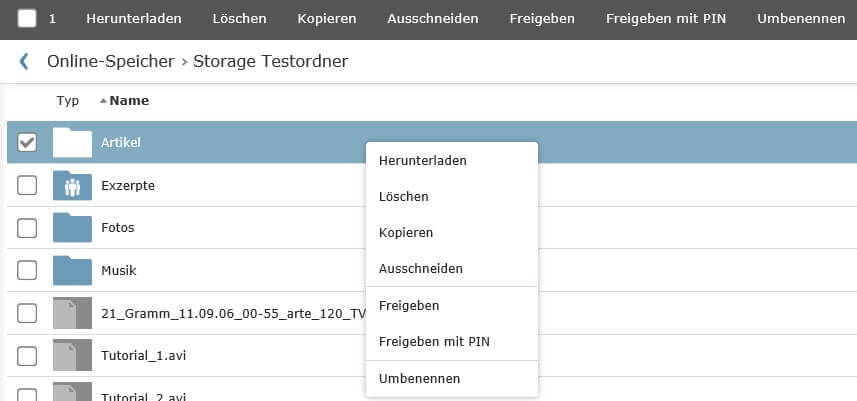Viewport: 857px width, 401px height.
Task: Uncheck the Artikel folder checkbox
Action: tap(27, 143)
